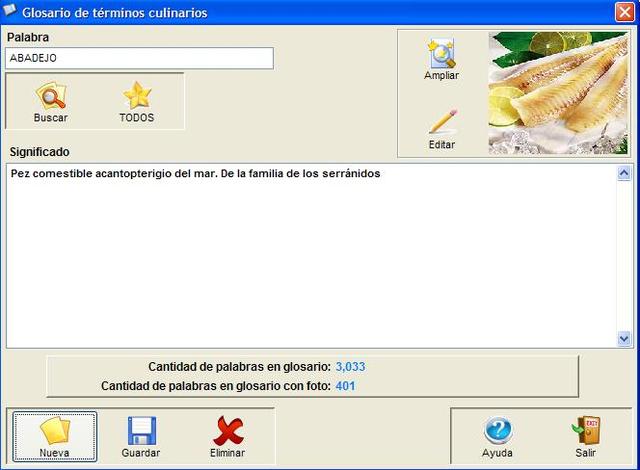Click the 'Cantidad de palabras en glosario:' label

(x=240, y=367)
